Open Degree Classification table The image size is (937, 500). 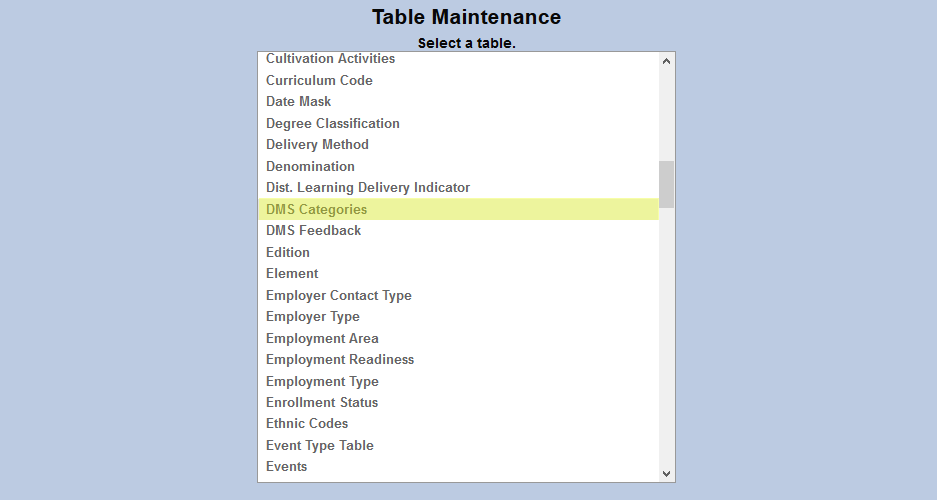pos(332,124)
